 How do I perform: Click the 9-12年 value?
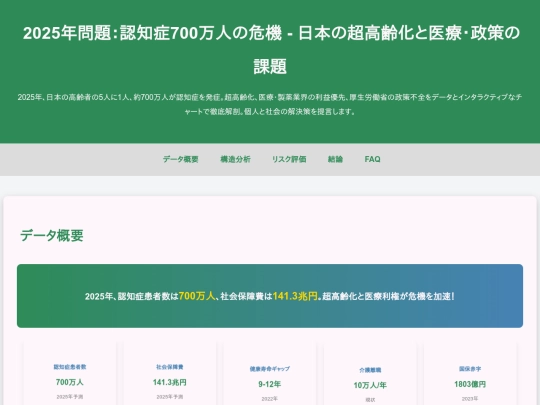pos(270,384)
